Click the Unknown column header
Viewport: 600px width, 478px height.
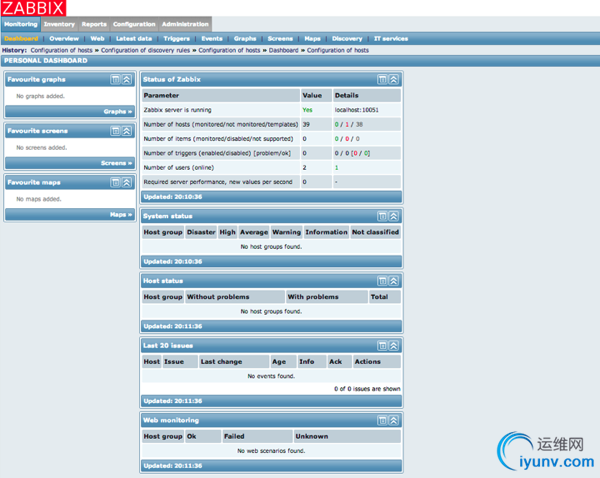[347, 436]
